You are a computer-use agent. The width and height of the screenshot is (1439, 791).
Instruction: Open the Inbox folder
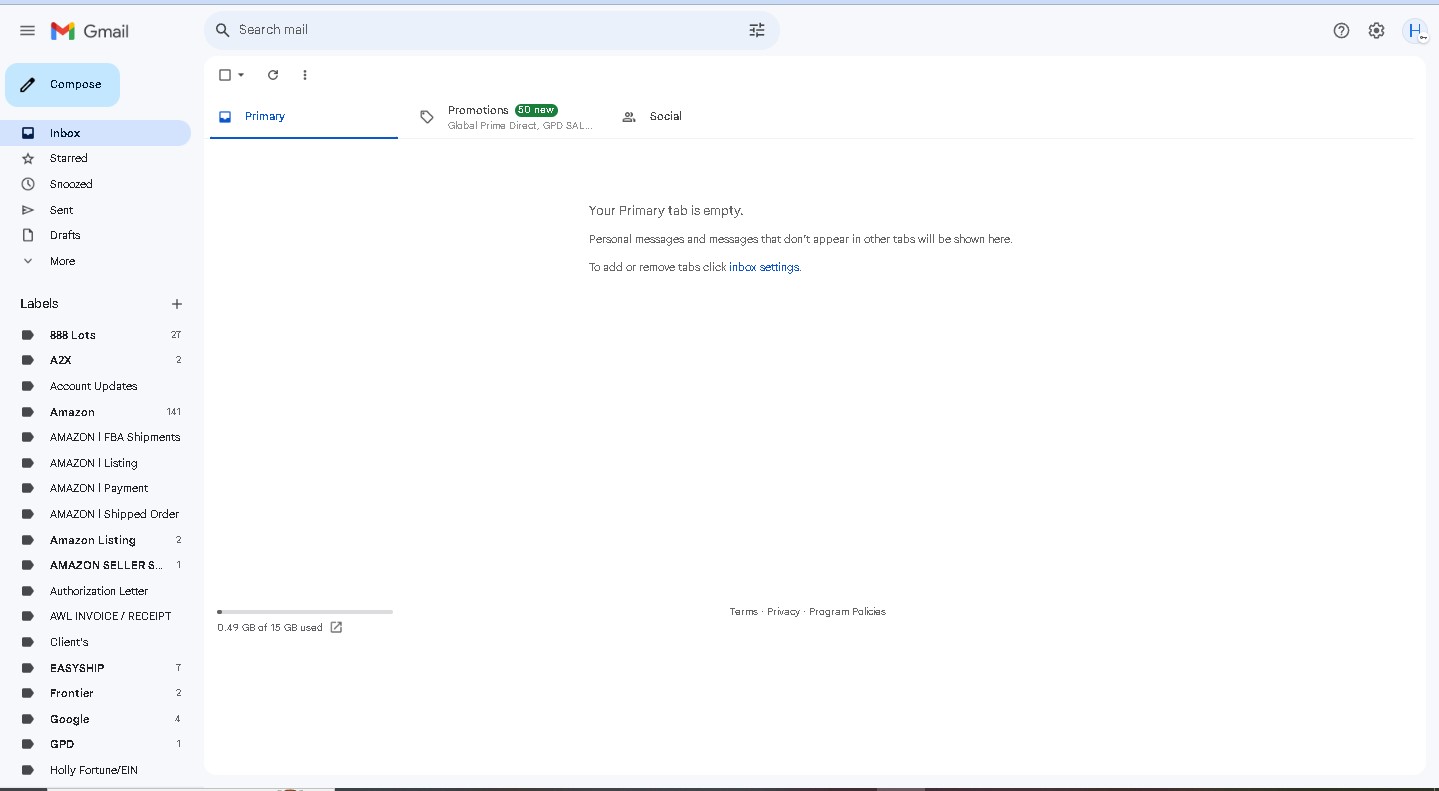point(95,133)
